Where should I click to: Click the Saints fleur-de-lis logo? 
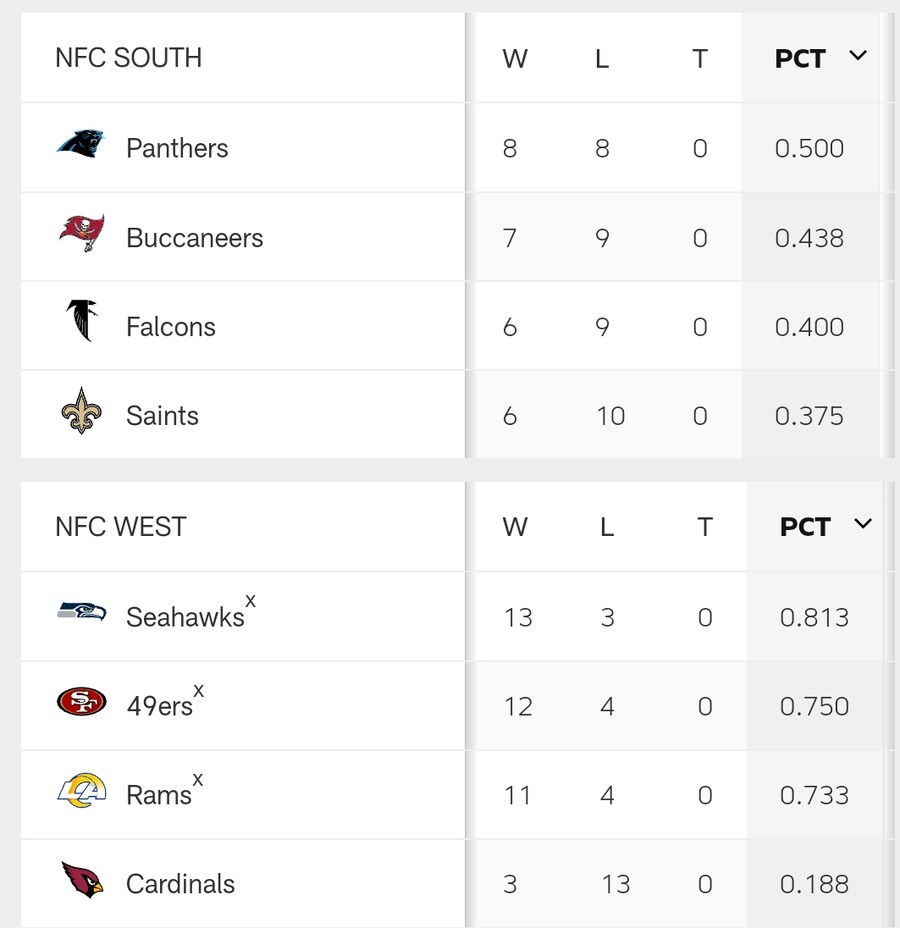(82, 414)
